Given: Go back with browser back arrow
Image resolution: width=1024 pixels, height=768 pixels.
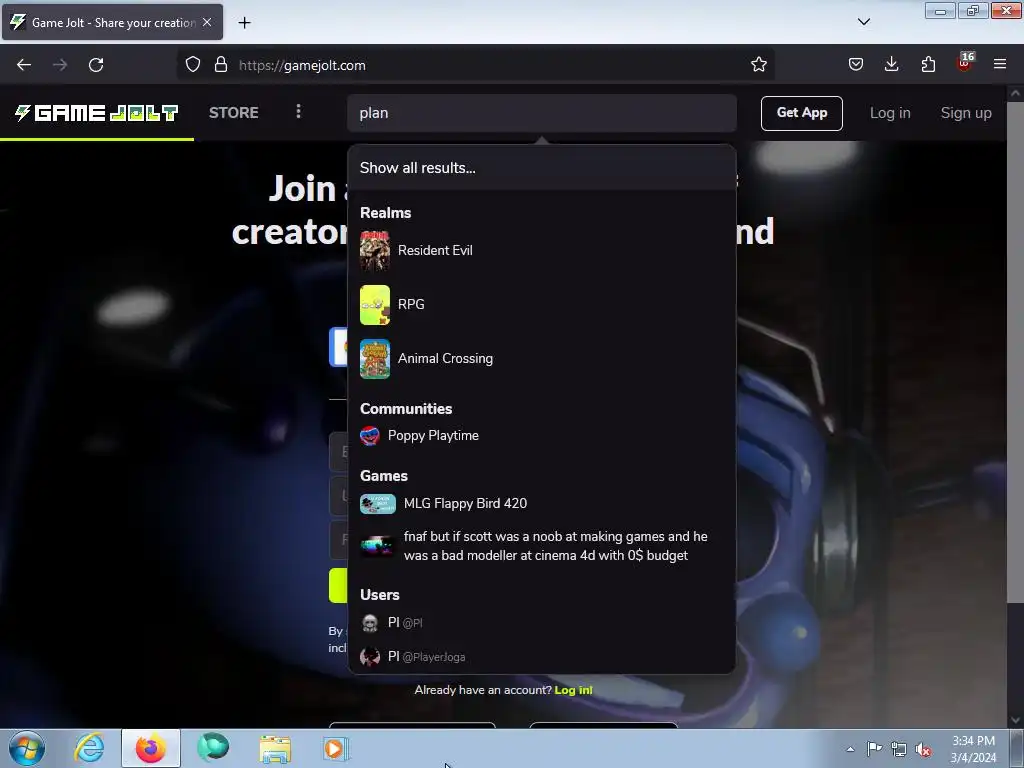Looking at the screenshot, I should pos(24,65).
